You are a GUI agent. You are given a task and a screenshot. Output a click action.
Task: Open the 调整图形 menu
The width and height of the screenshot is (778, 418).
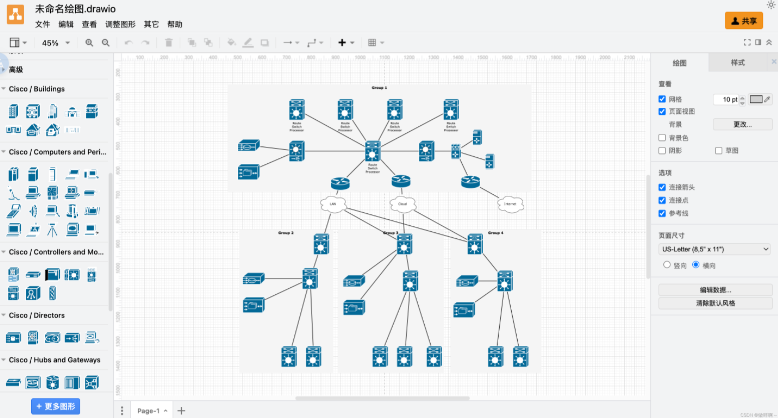click(121, 24)
